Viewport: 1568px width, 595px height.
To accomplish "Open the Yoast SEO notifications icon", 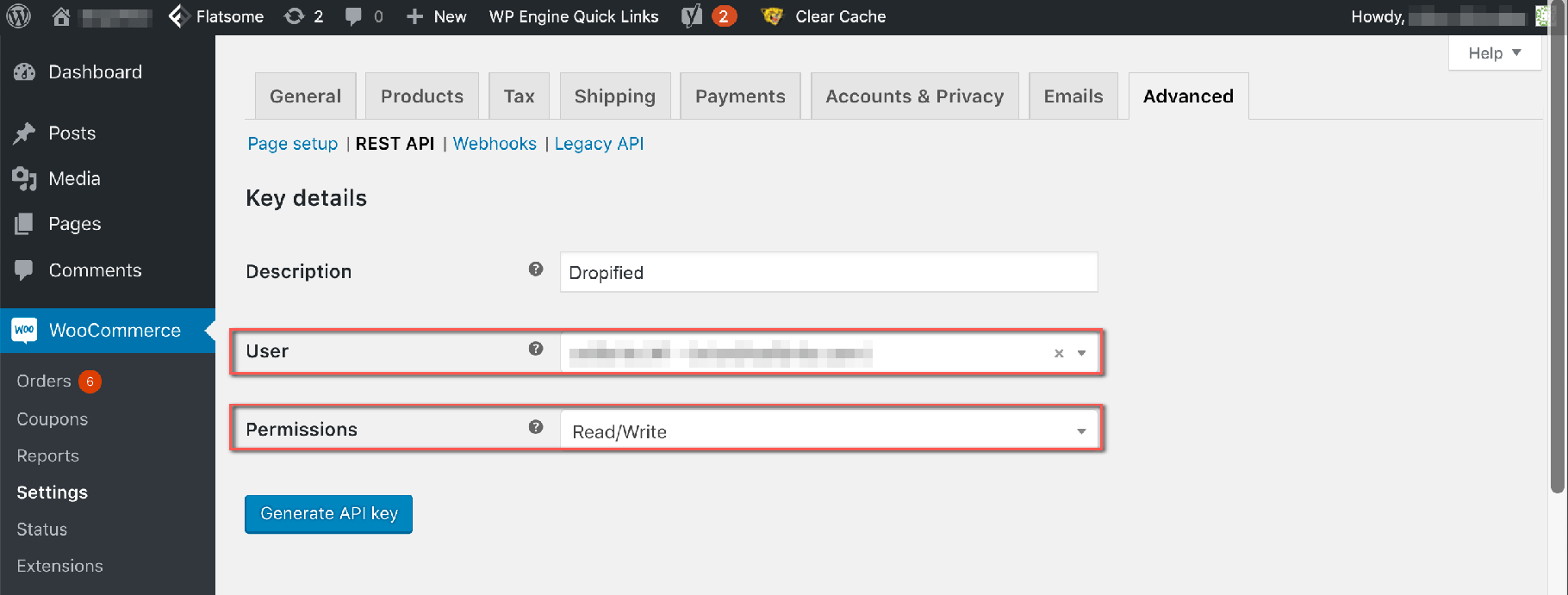I will point(692,16).
